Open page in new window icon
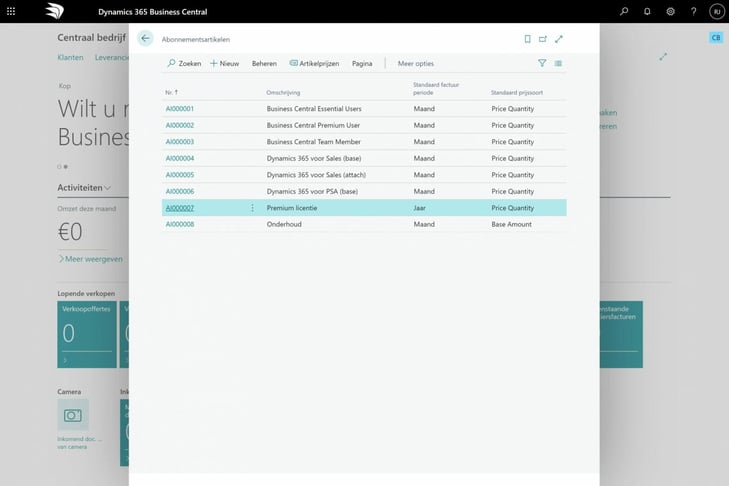 point(543,39)
